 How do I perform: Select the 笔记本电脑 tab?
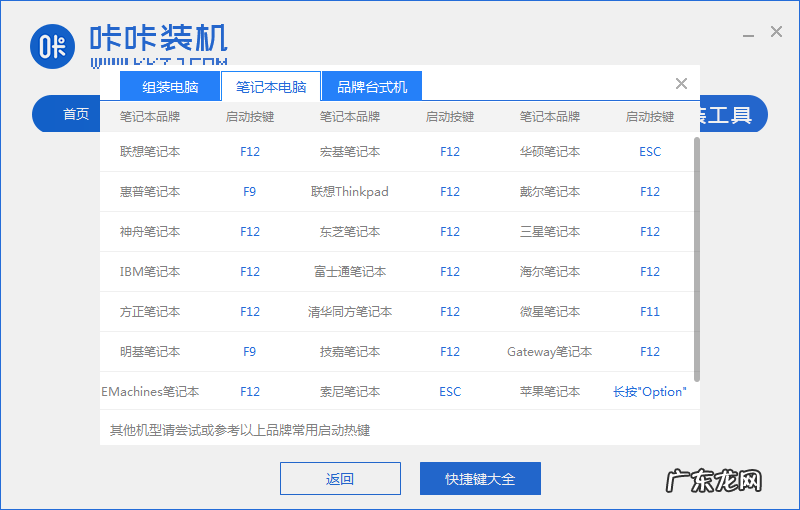pos(271,86)
